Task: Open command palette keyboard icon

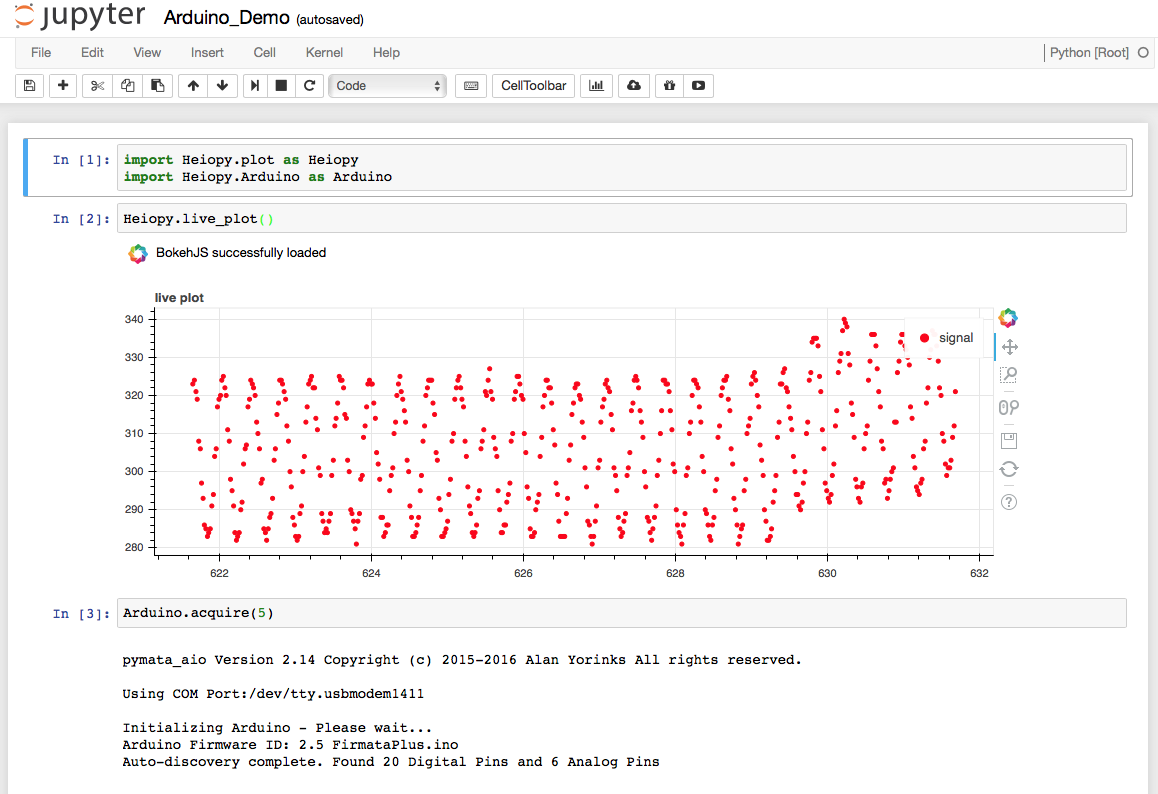Action: (x=471, y=86)
